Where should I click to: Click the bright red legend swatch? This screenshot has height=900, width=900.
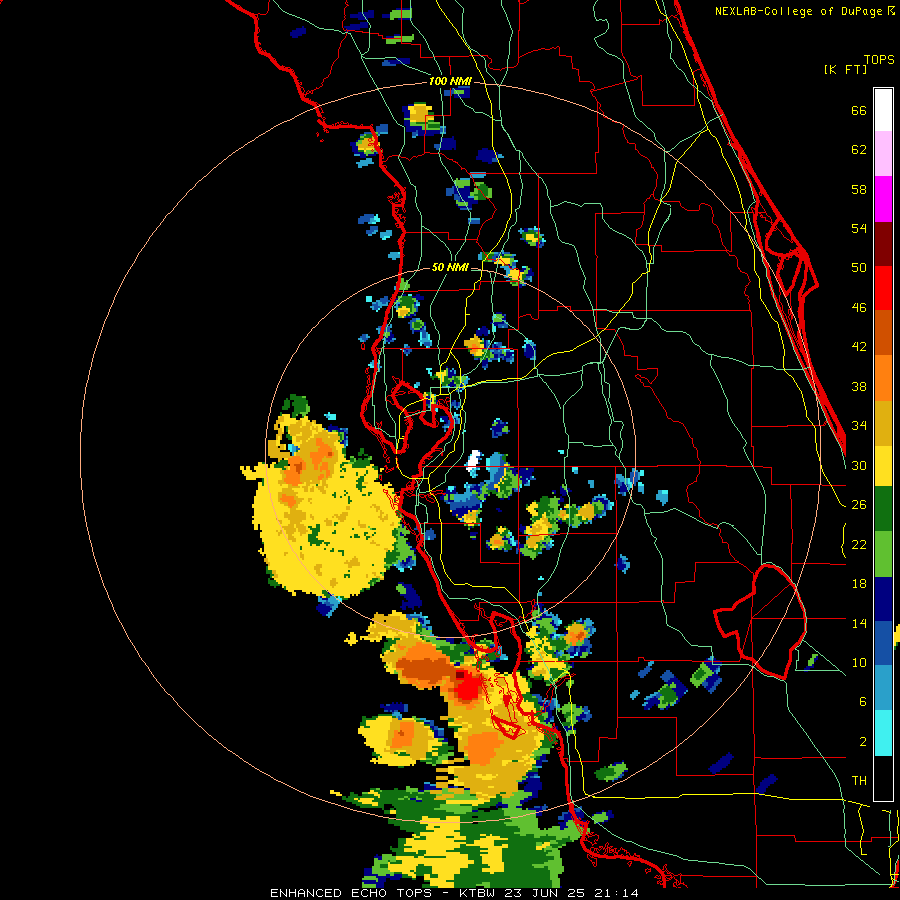(x=883, y=288)
